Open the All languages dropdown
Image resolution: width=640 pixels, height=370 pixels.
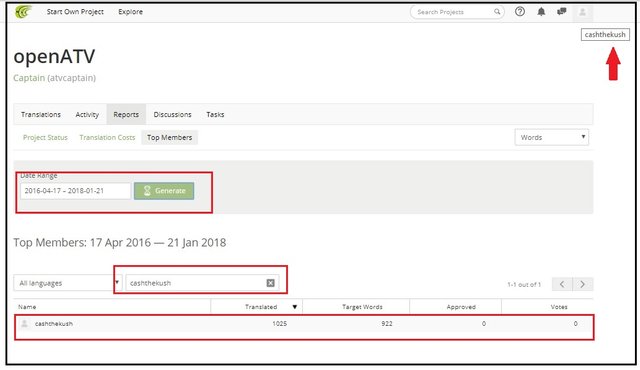tap(67, 283)
